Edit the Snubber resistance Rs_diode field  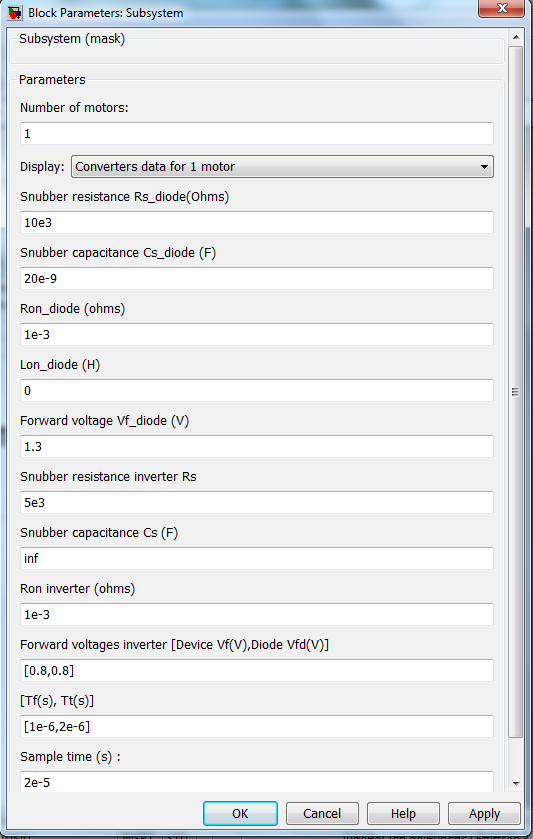tap(257, 222)
